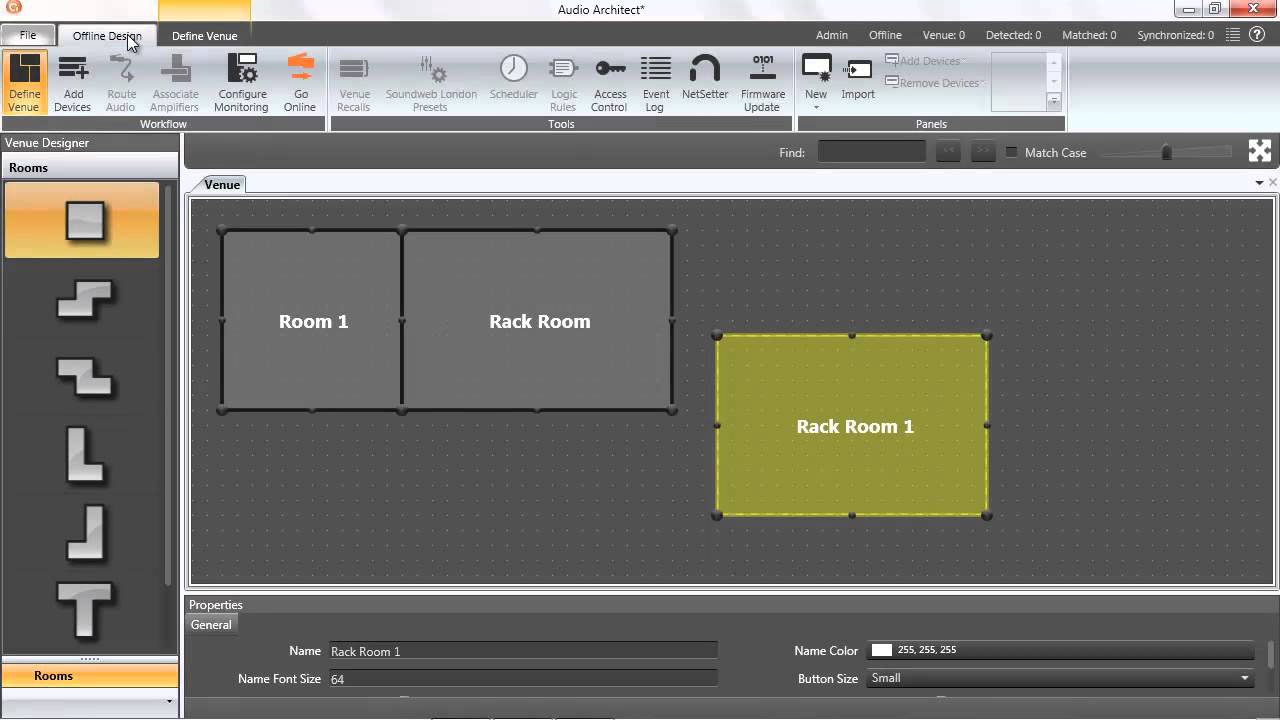
Task: Open the Venue tab list dropdown arrow
Action: tap(1260, 183)
